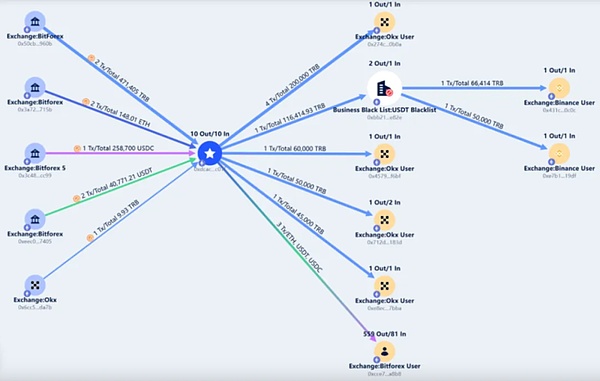This screenshot has width=600, height=381.
Task: Click small badge under Bitforex 0xeec0 node
Action: [27, 227]
